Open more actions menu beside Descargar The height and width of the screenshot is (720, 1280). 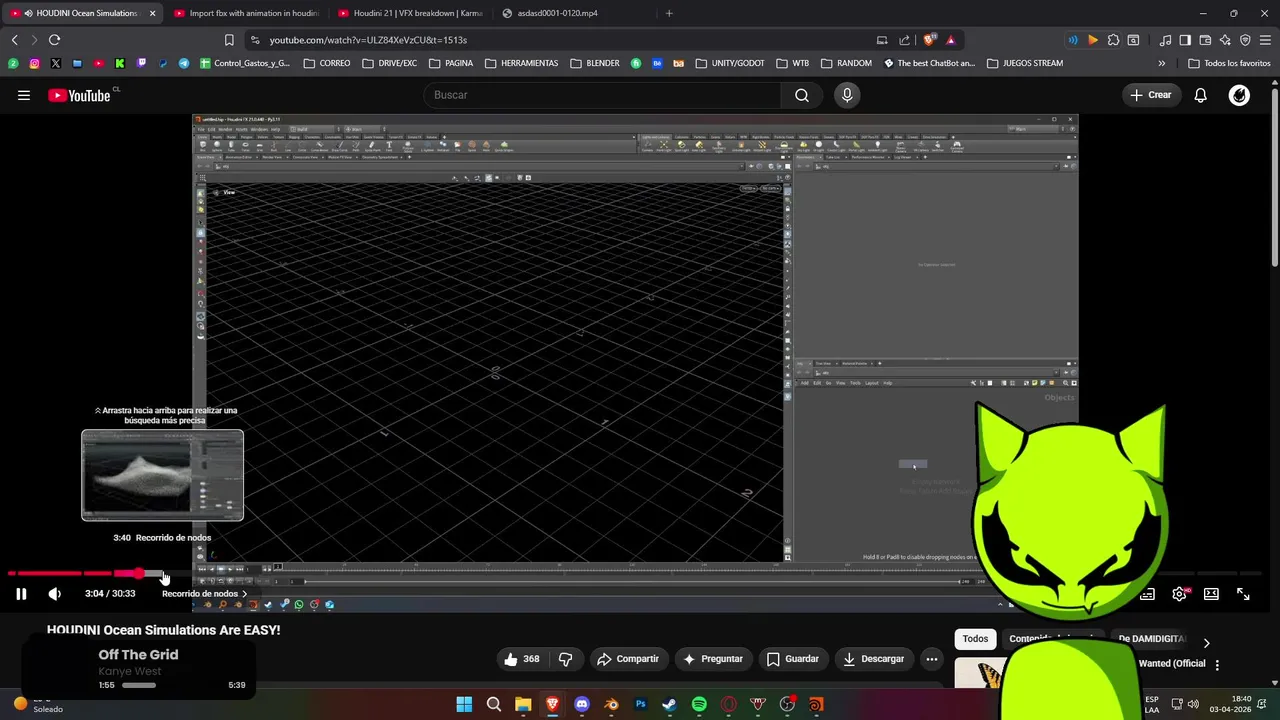coord(932,659)
